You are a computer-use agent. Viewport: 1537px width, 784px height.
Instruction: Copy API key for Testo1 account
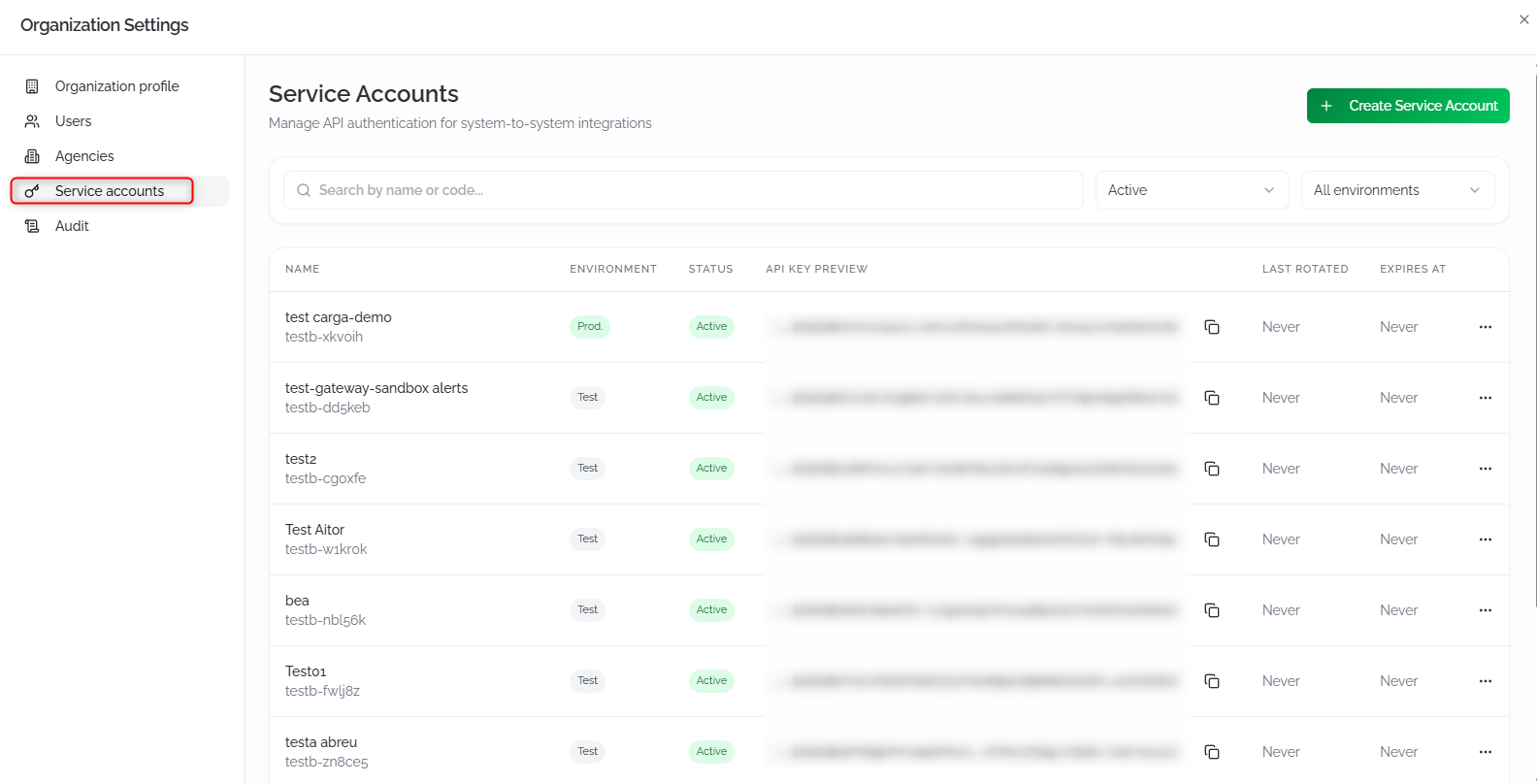click(1212, 681)
